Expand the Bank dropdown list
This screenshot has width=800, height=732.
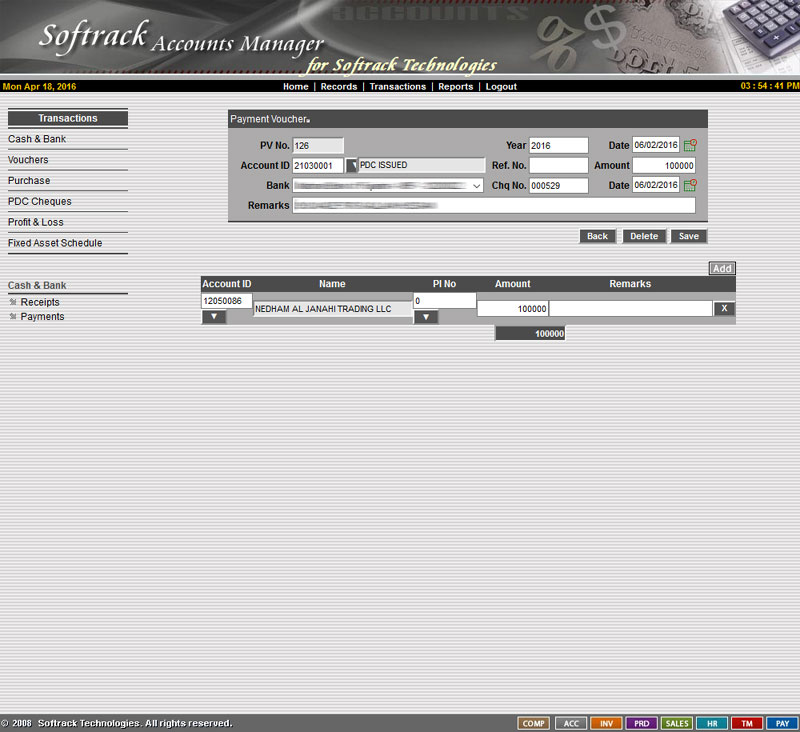(x=476, y=186)
